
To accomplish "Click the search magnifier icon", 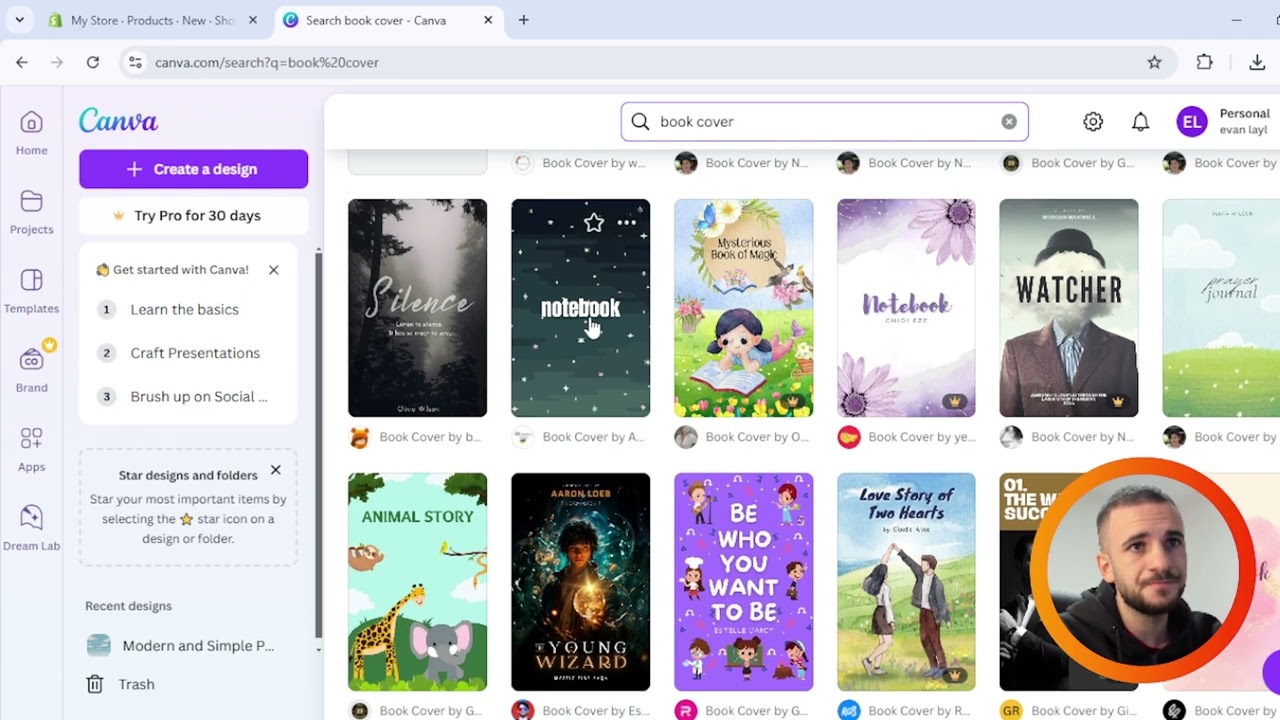I will [x=640, y=121].
